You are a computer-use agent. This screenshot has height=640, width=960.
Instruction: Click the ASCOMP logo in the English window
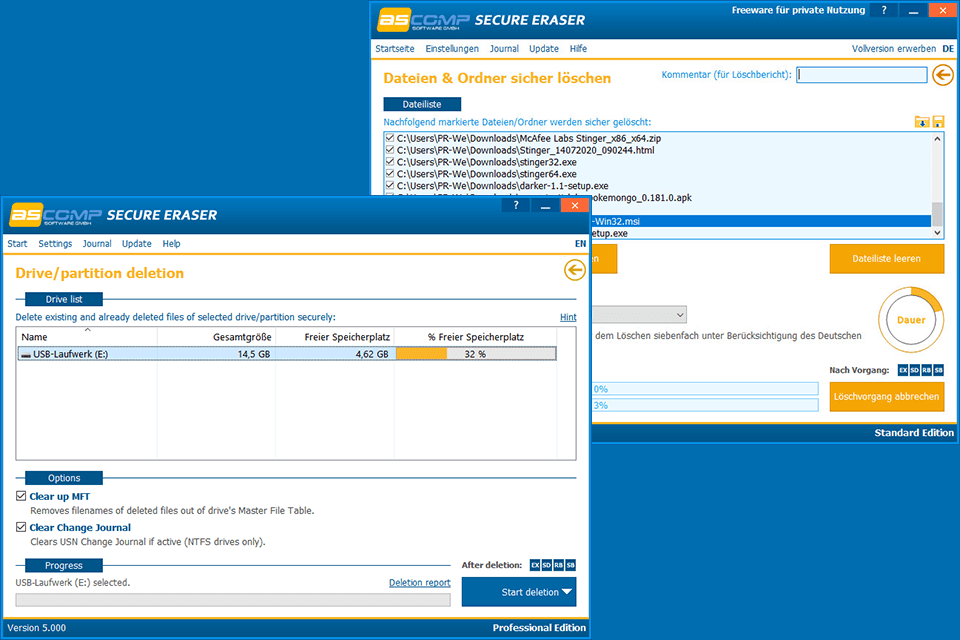[55, 215]
